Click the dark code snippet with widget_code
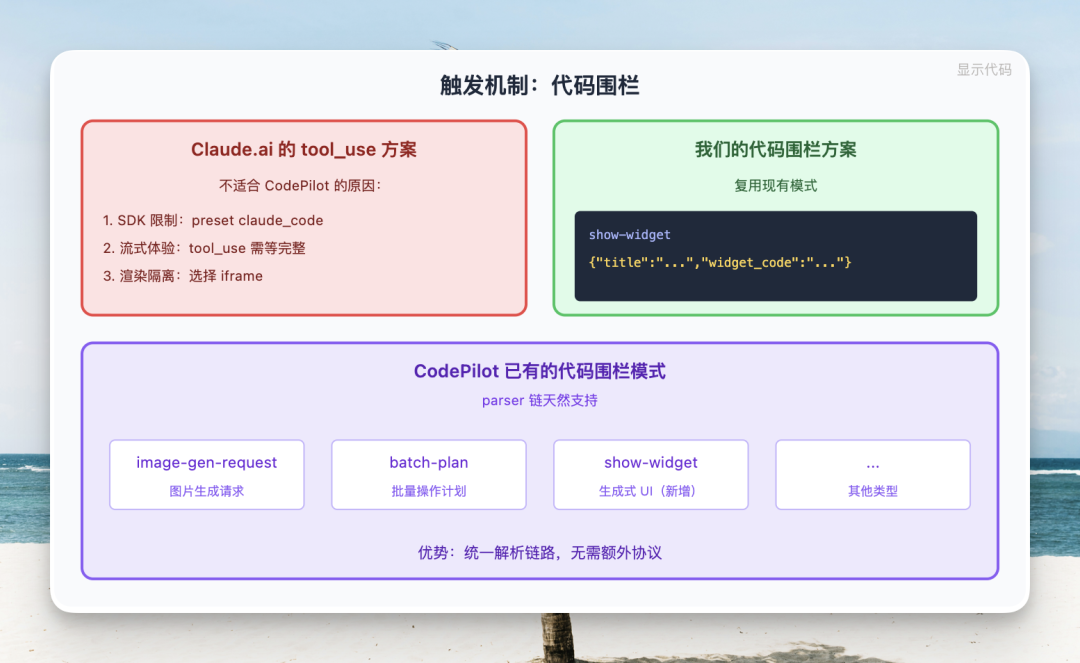Screen dimensions: 1080x663 click(776, 255)
